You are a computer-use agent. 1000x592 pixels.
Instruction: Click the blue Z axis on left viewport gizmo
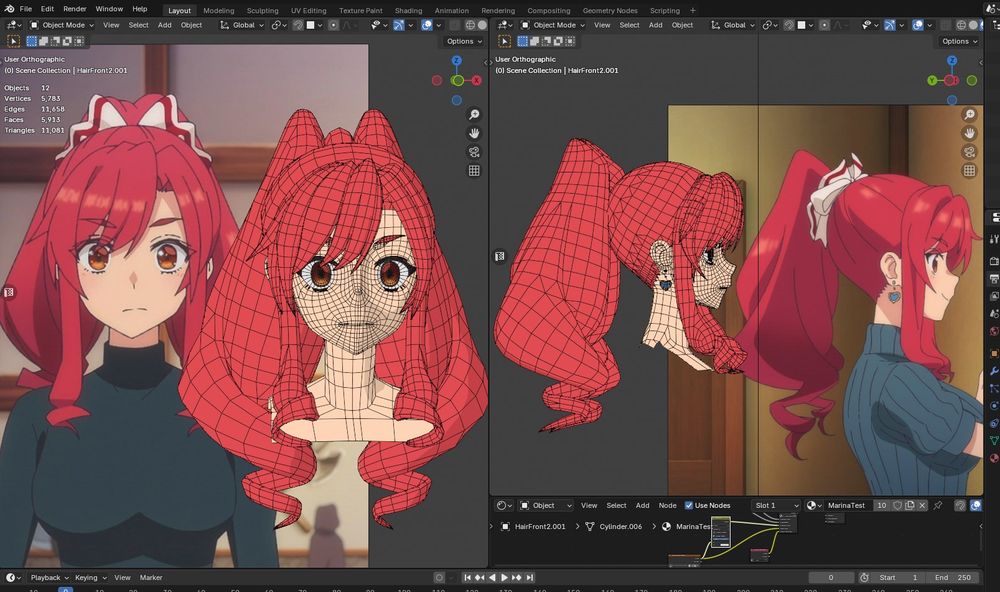[457, 61]
